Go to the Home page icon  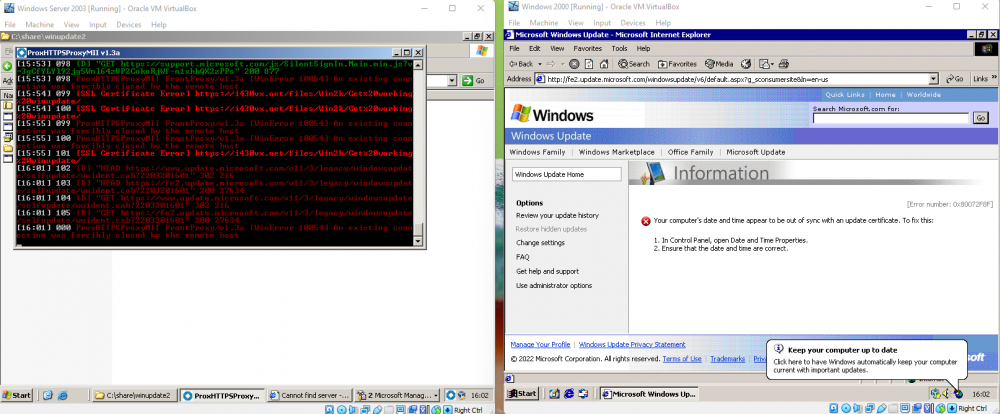(604, 63)
